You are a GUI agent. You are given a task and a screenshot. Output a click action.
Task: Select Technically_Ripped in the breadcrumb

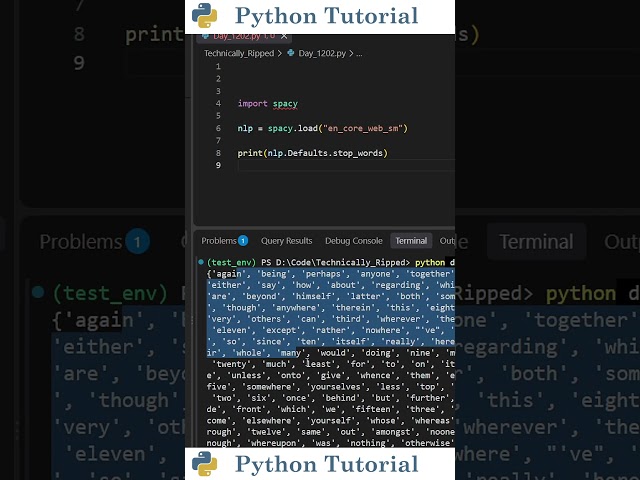click(x=239, y=53)
